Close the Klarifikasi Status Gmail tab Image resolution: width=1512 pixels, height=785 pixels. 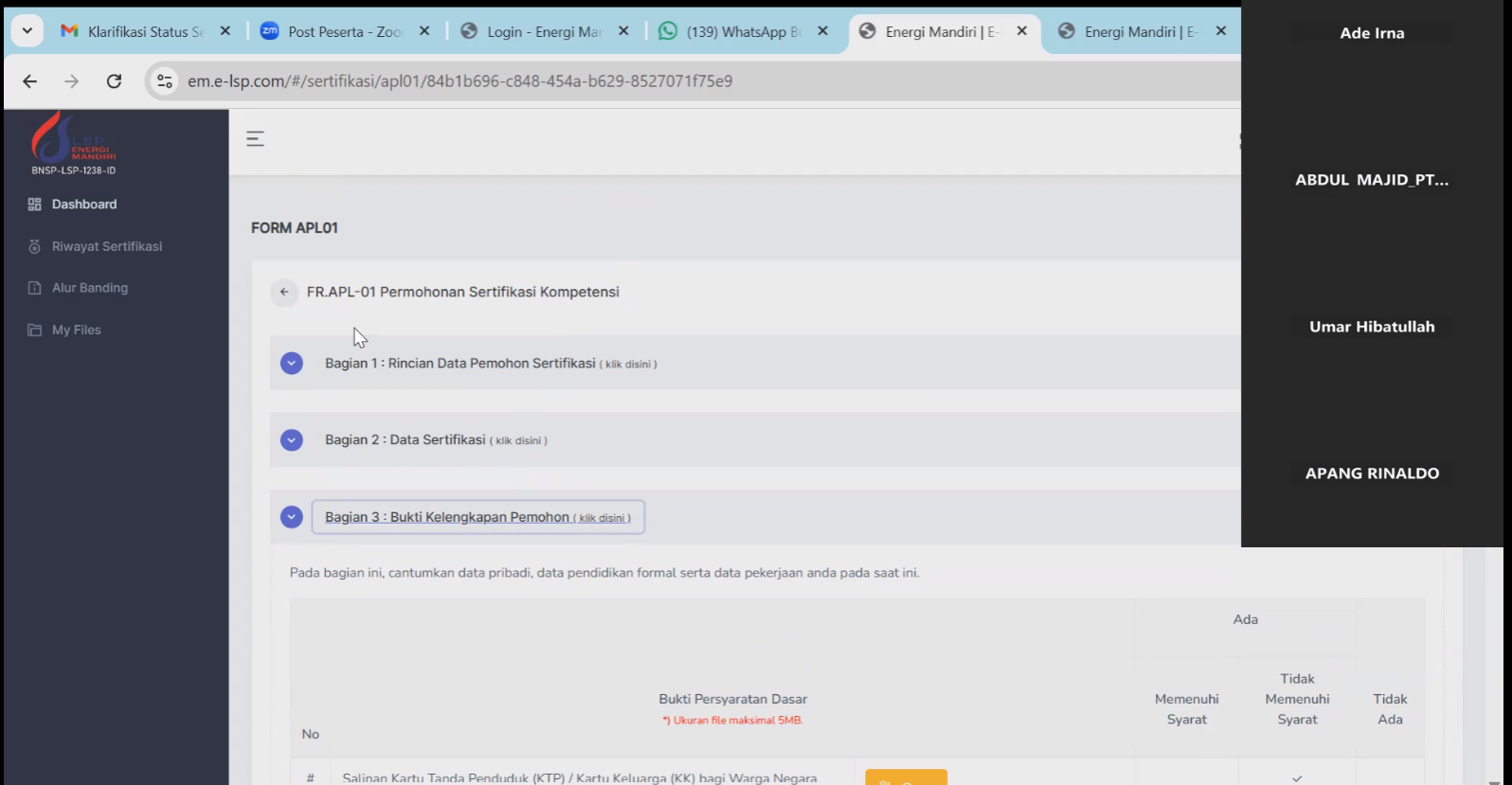coord(225,31)
